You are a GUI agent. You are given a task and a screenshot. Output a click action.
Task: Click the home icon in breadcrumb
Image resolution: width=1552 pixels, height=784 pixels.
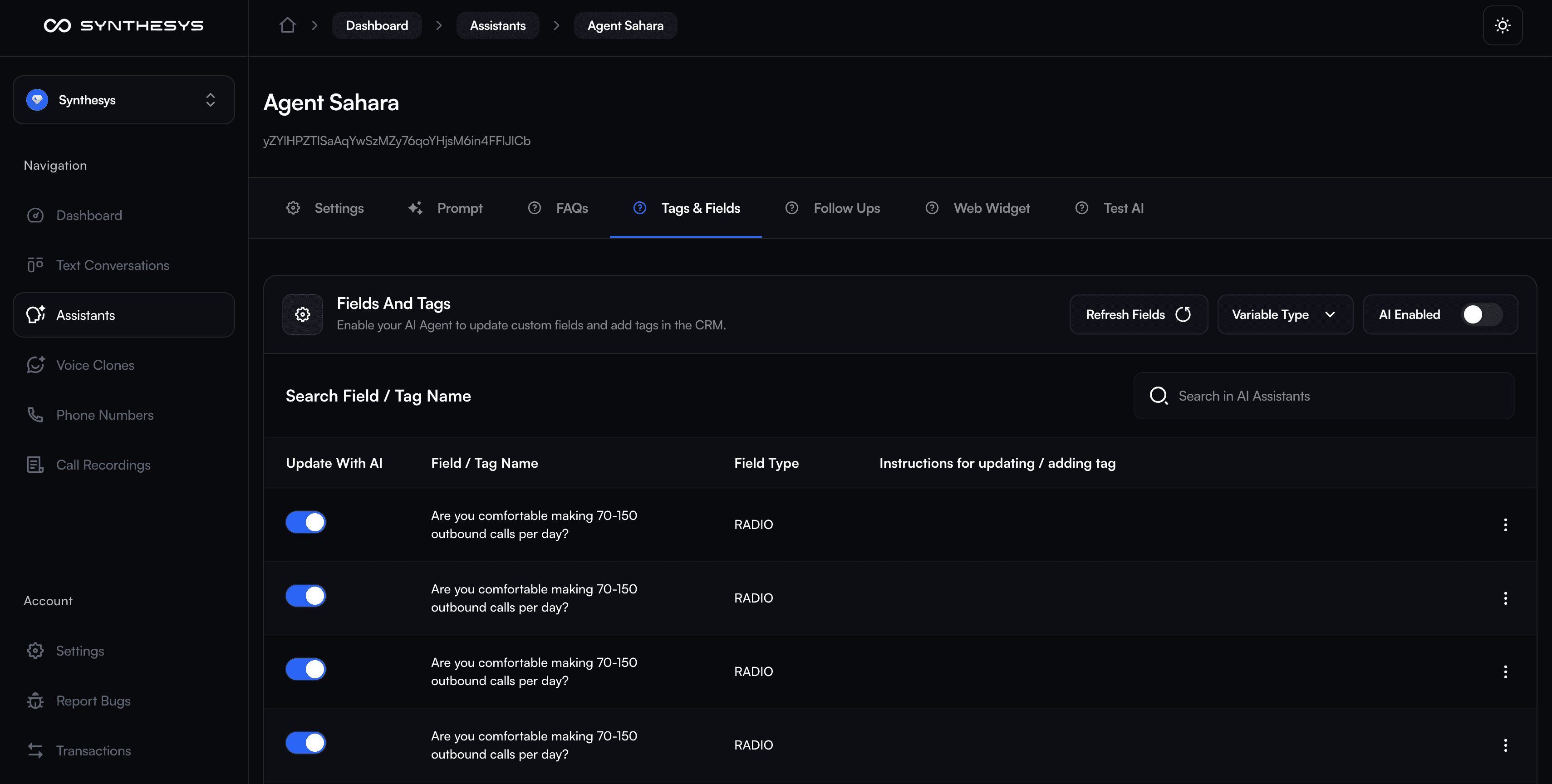(287, 25)
